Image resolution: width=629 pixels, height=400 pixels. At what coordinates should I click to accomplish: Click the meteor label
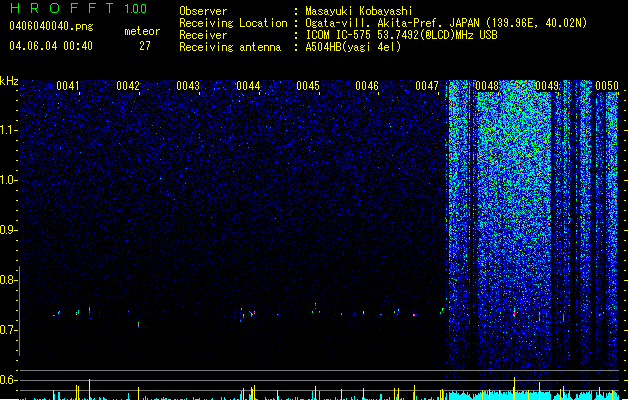[x=142, y=31]
